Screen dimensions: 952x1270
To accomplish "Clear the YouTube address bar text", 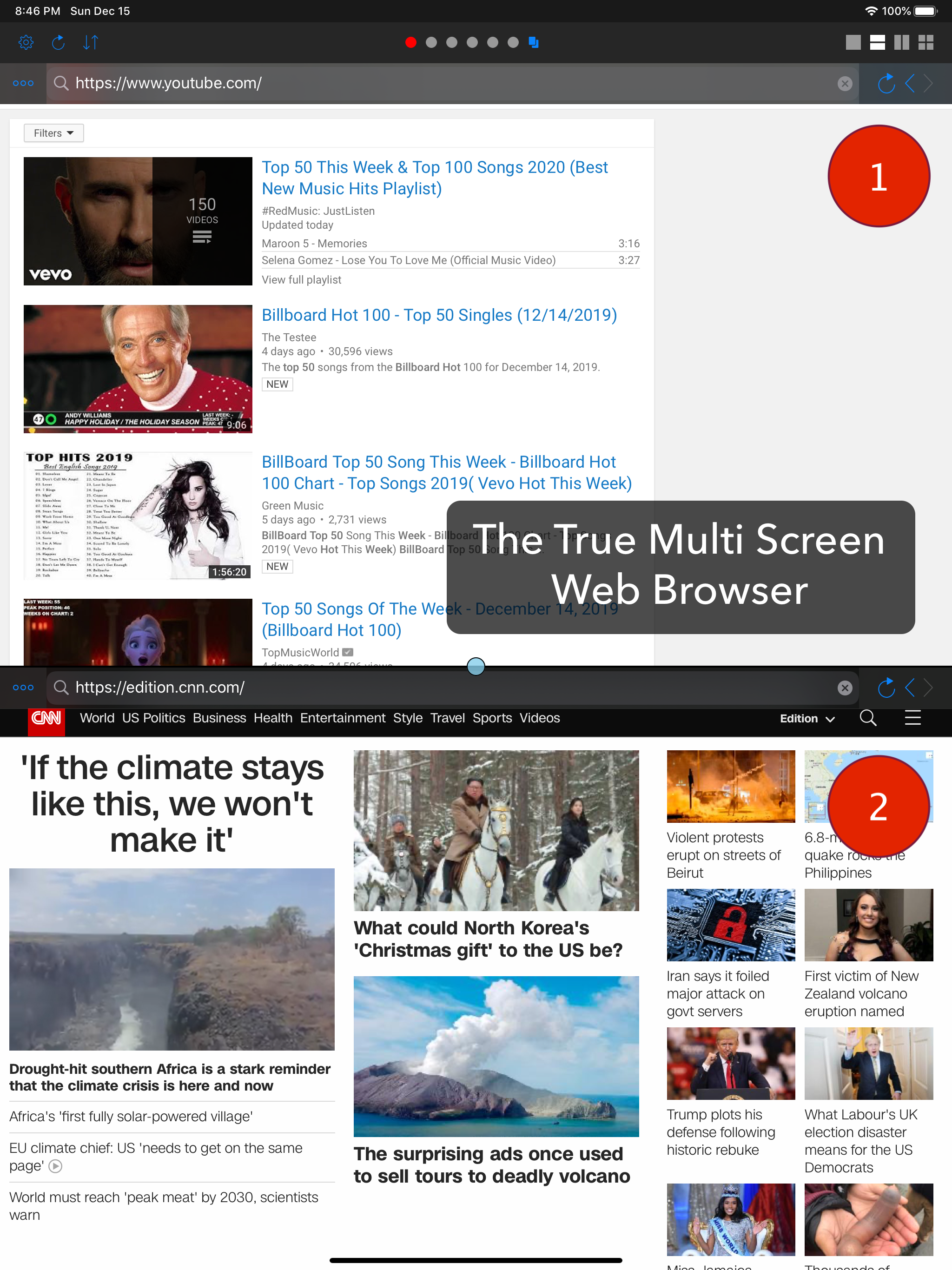I will [x=845, y=84].
